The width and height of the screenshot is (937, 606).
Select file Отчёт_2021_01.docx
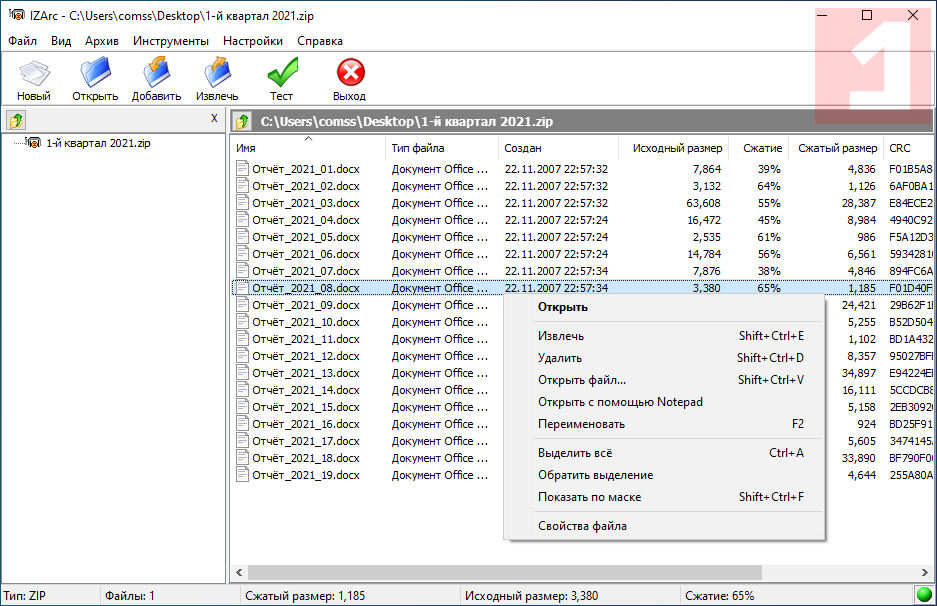tap(306, 169)
